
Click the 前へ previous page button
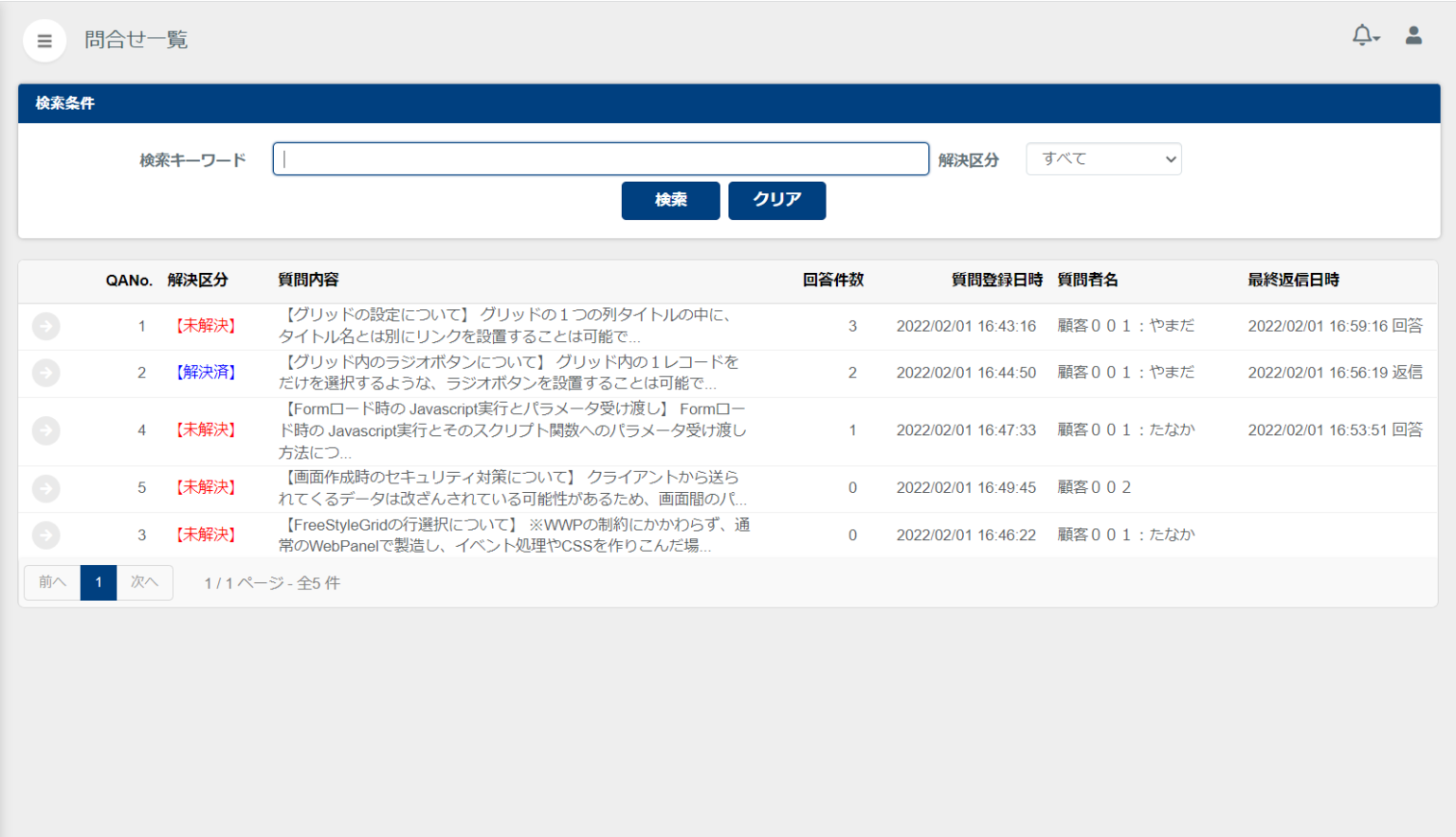[52, 582]
